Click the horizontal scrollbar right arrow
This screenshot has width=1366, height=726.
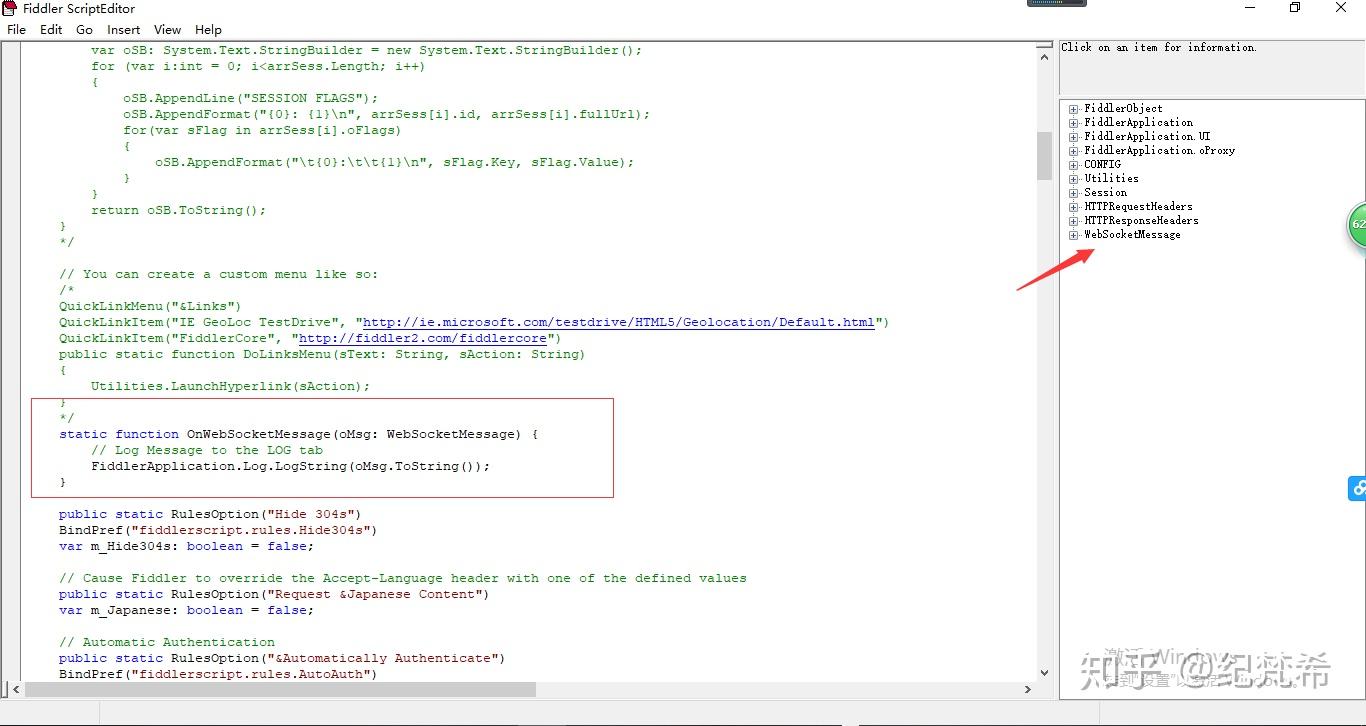pyautogui.click(x=1028, y=689)
